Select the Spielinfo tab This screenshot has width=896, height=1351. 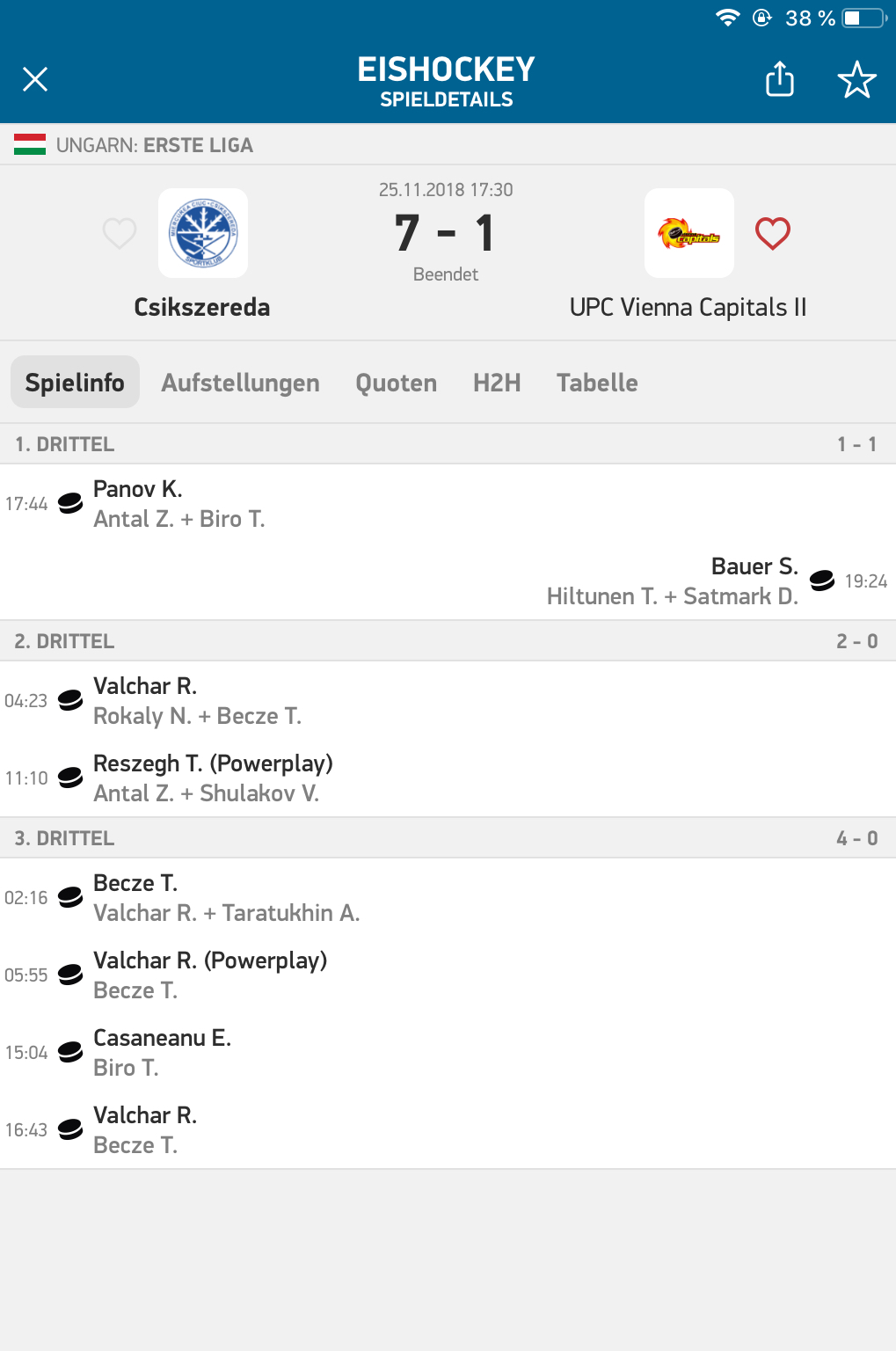(x=75, y=383)
